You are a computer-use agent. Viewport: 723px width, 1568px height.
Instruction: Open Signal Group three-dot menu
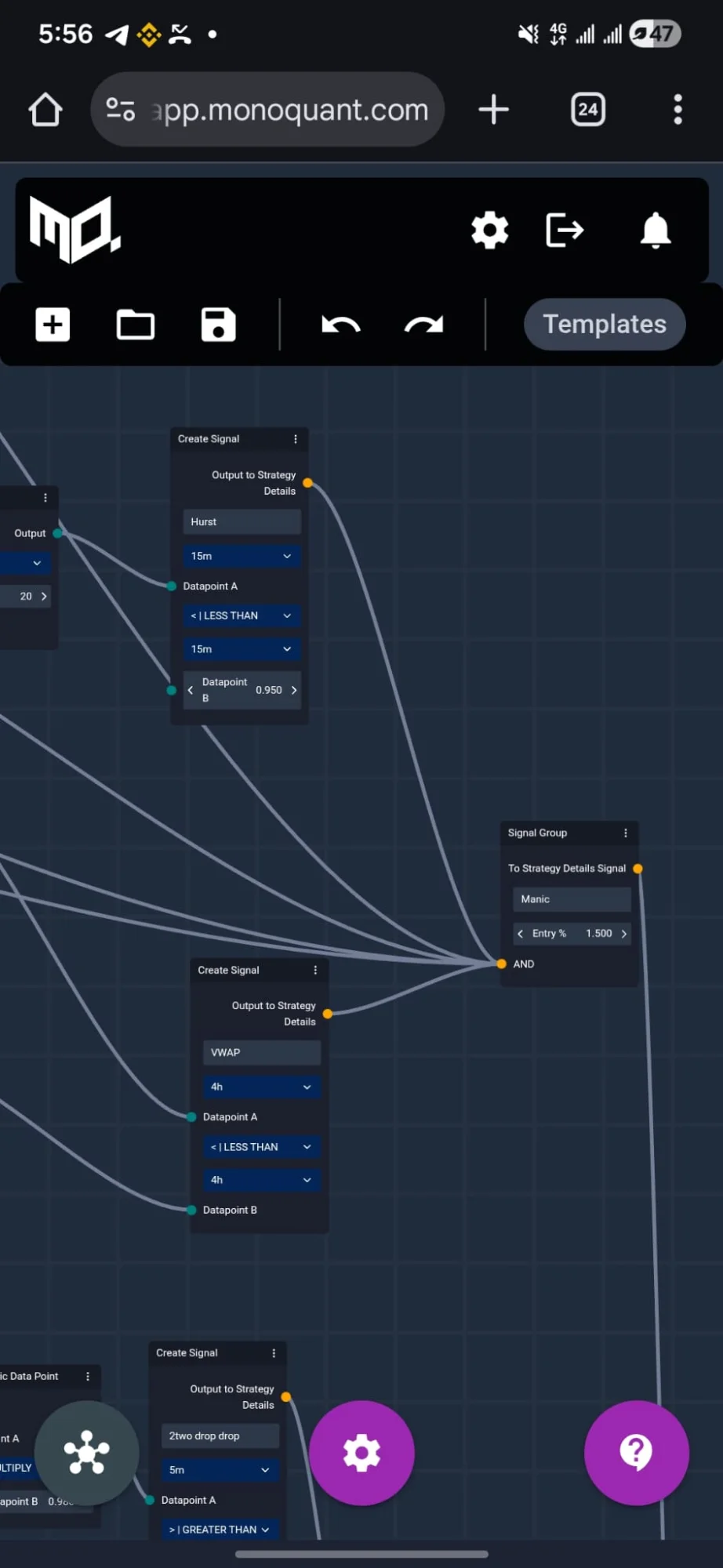626,833
